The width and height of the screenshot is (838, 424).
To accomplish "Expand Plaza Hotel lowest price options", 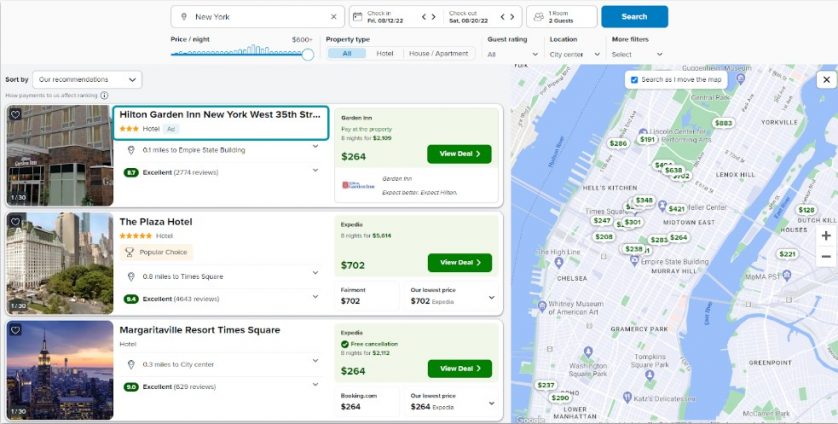I will [x=492, y=298].
